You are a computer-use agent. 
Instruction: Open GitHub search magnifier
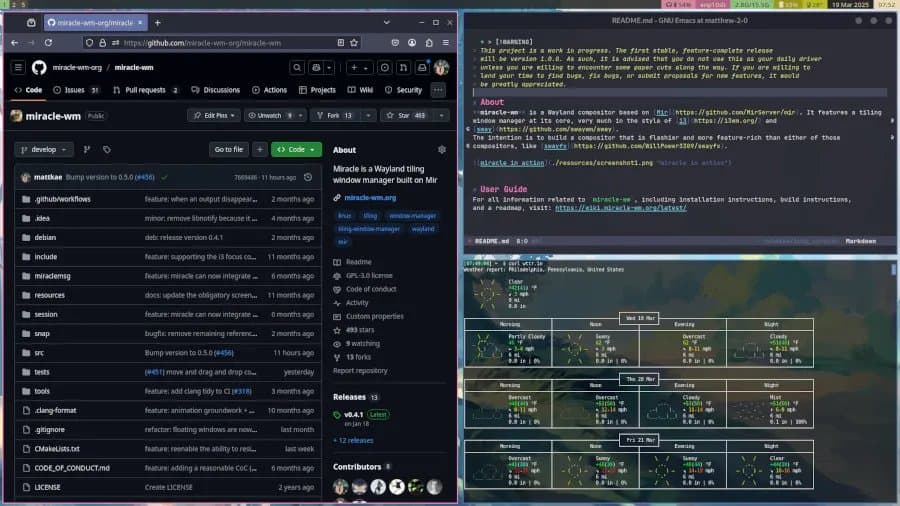click(297, 68)
